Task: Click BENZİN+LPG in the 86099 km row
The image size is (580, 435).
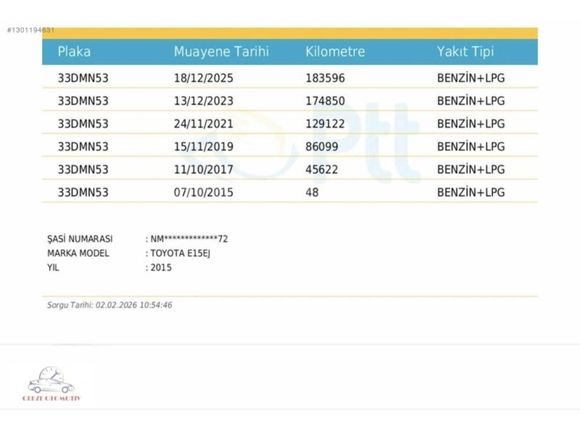Action: coord(471,146)
